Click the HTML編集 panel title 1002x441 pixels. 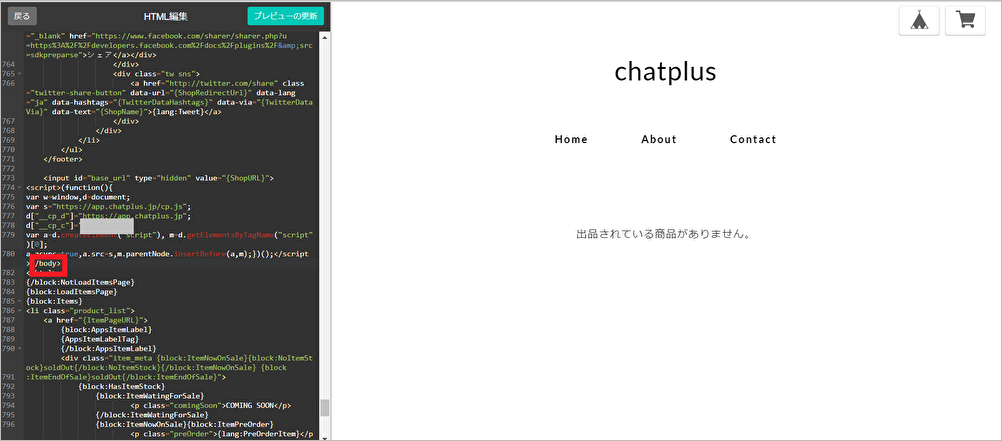click(x=166, y=17)
